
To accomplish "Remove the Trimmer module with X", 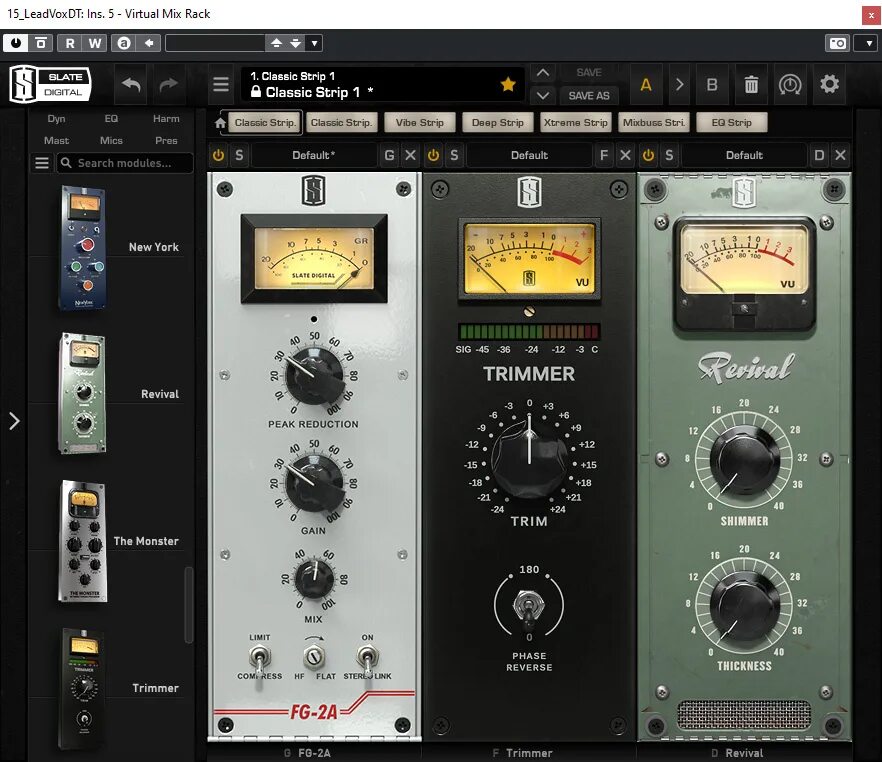I will tap(625, 155).
